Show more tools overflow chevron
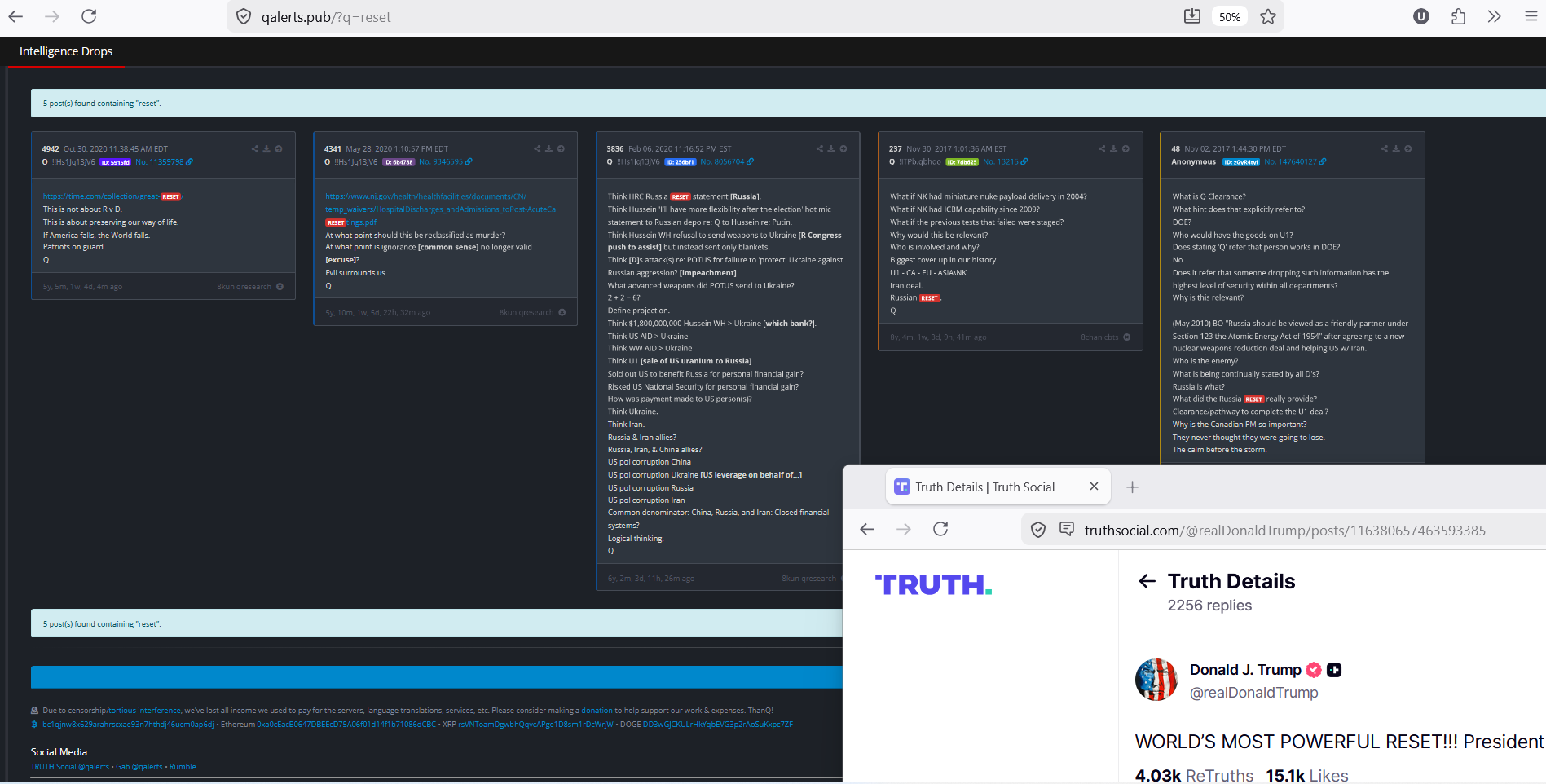Screen dimensions: 1546x784 click(x=1494, y=16)
